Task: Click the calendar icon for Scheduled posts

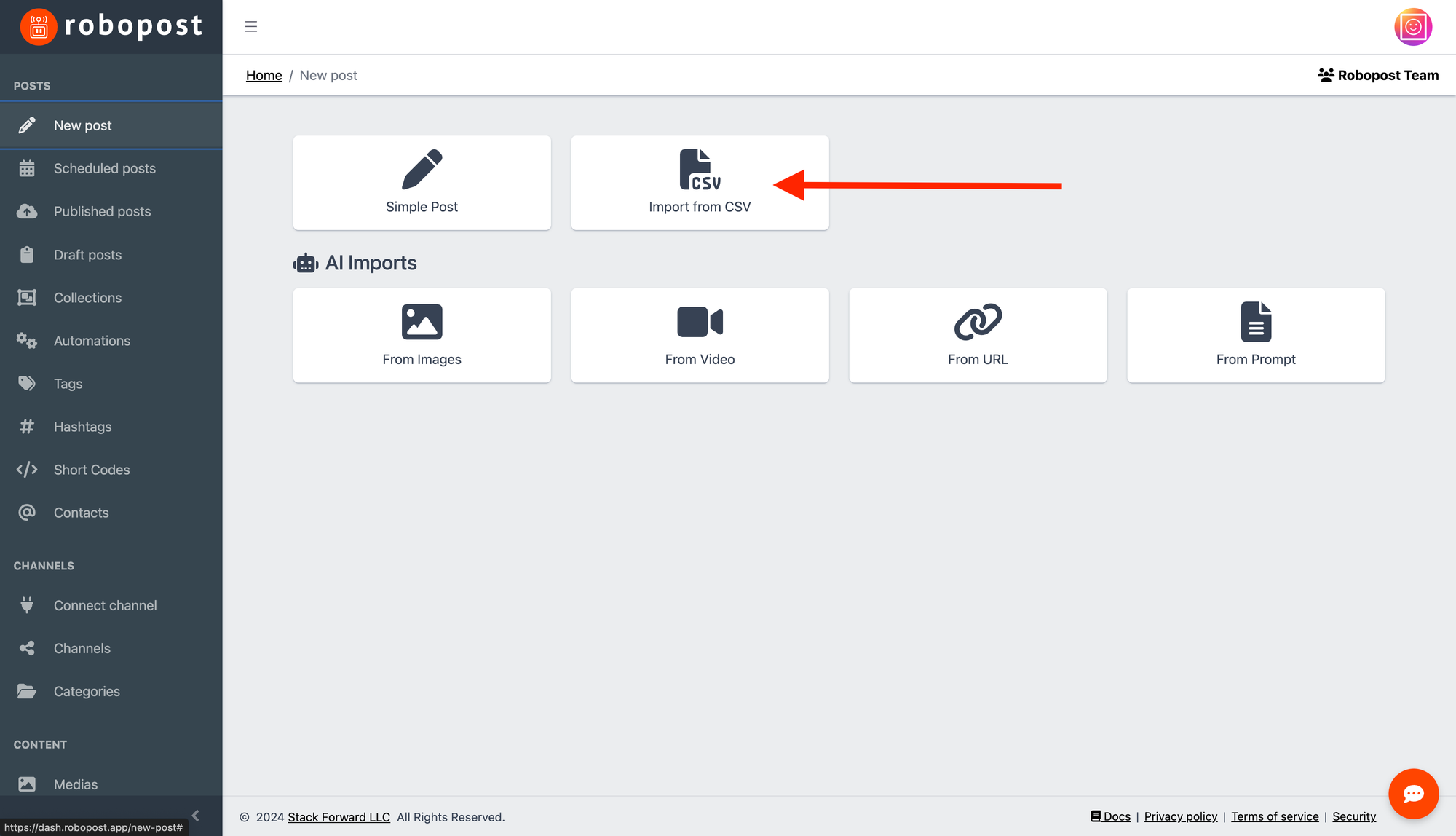Action: pos(27,168)
